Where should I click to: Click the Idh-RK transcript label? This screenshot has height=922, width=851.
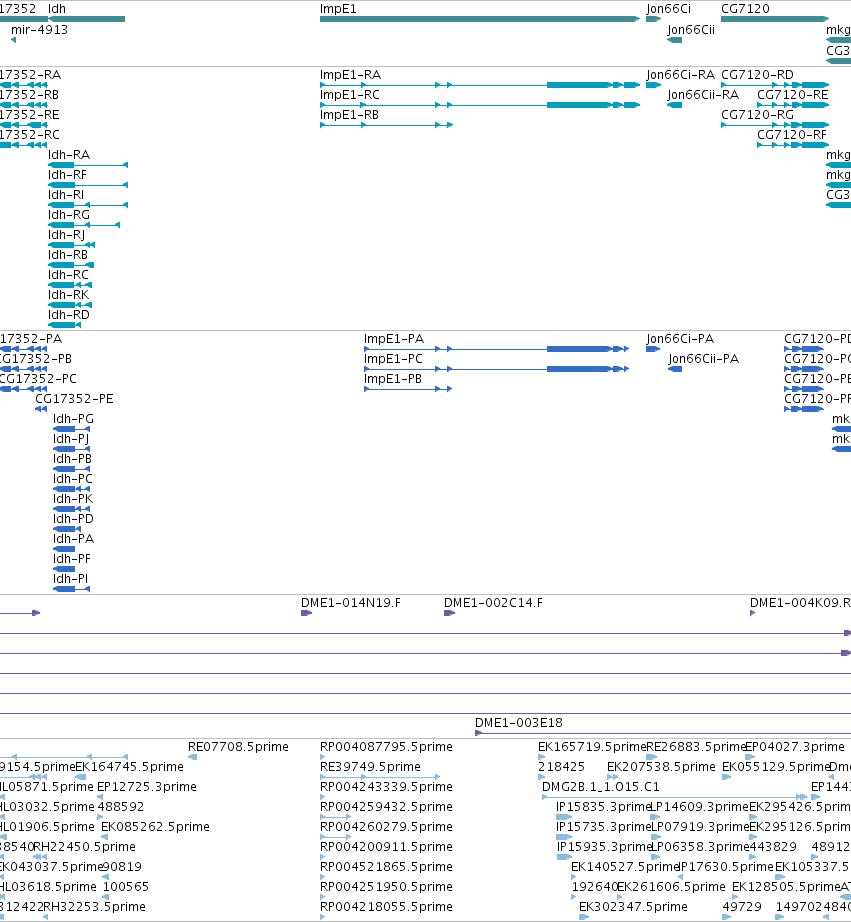(x=69, y=295)
